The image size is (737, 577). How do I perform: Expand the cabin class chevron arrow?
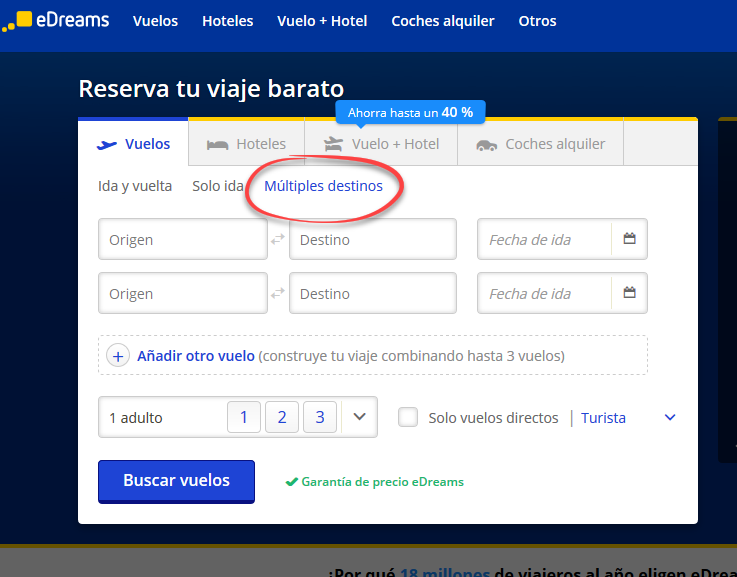(670, 417)
